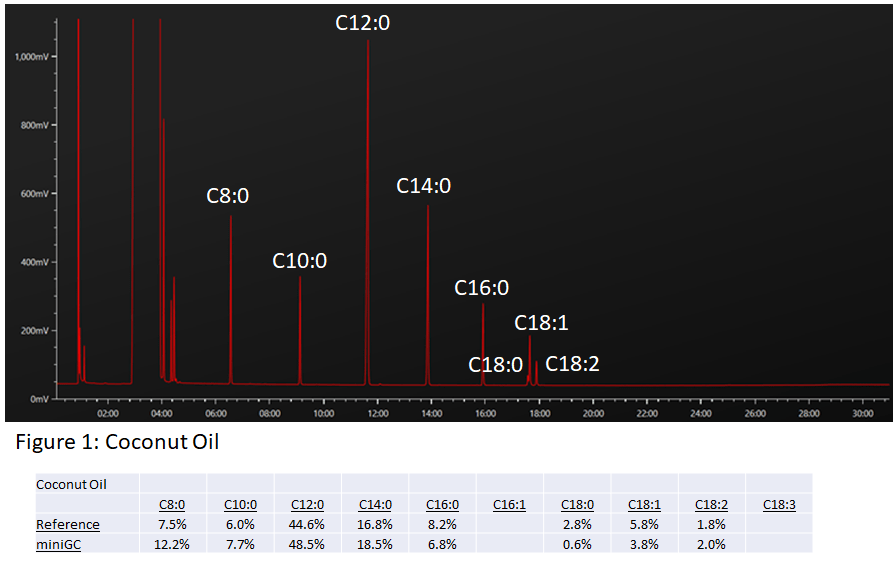Select the 400mV label on vertical axis
Viewport: 893px width, 563px height.
point(35,262)
